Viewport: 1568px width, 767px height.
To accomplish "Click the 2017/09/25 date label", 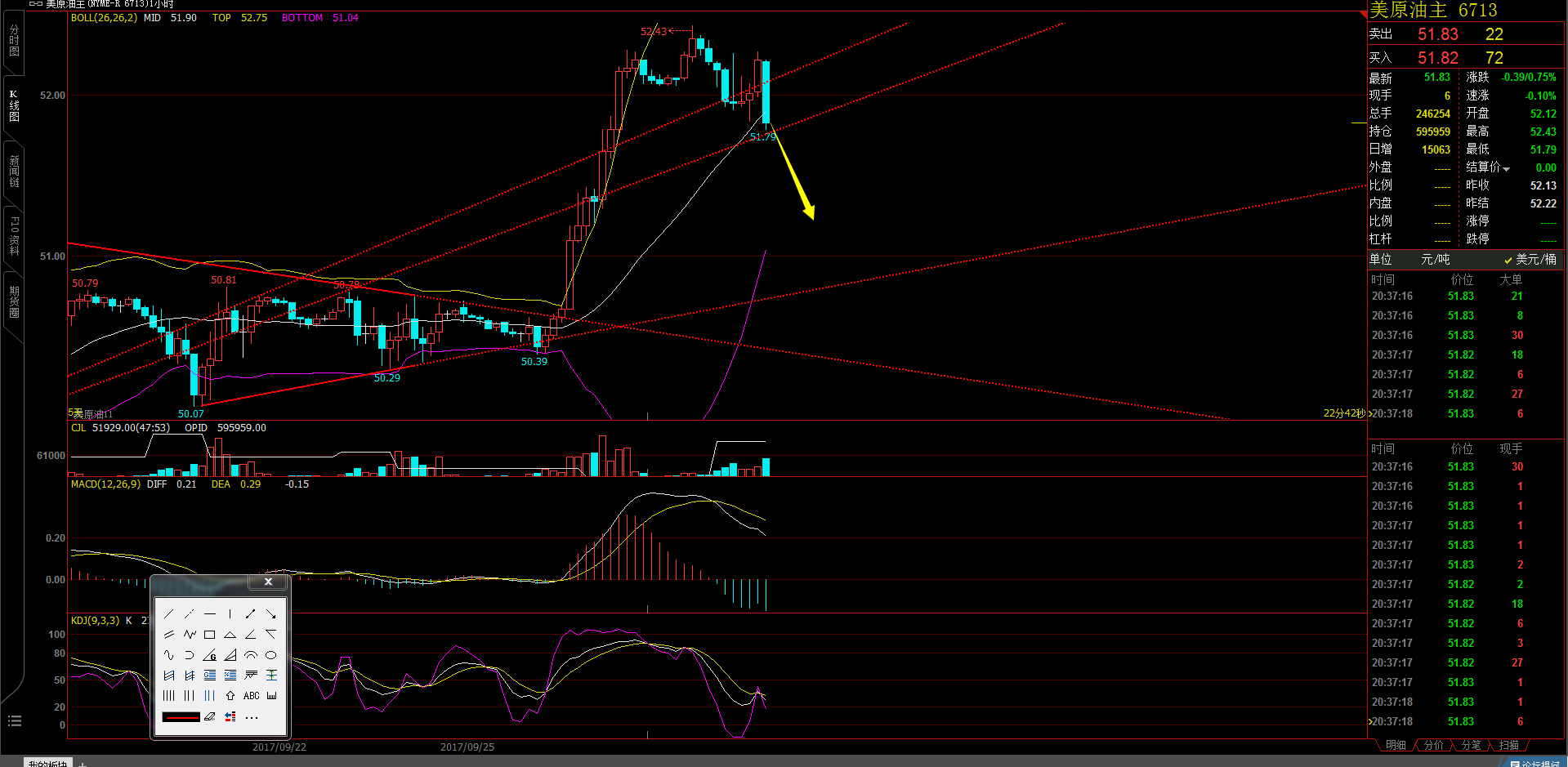I will [x=467, y=747].
